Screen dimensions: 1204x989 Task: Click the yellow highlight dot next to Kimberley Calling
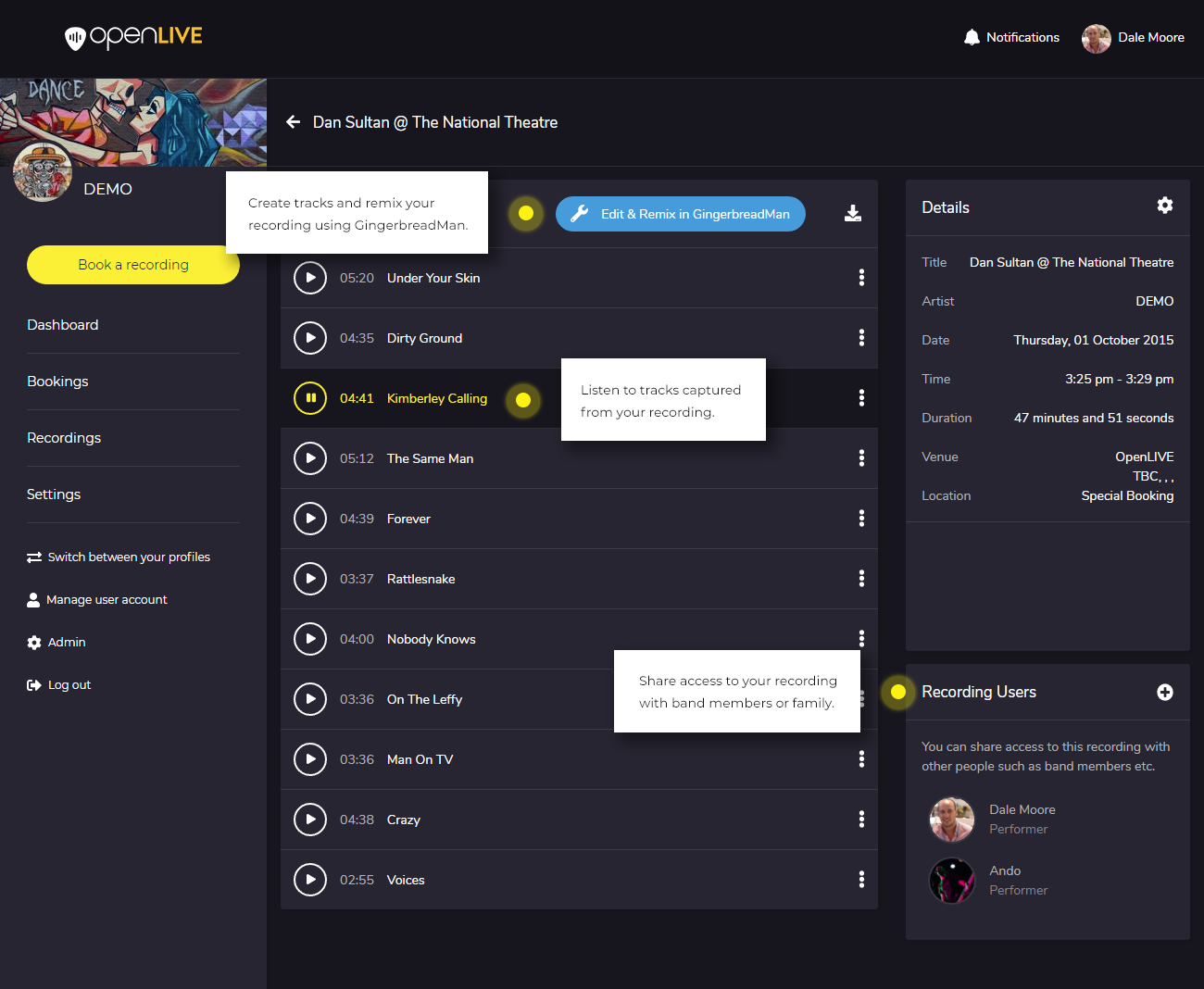click(523, 400)
